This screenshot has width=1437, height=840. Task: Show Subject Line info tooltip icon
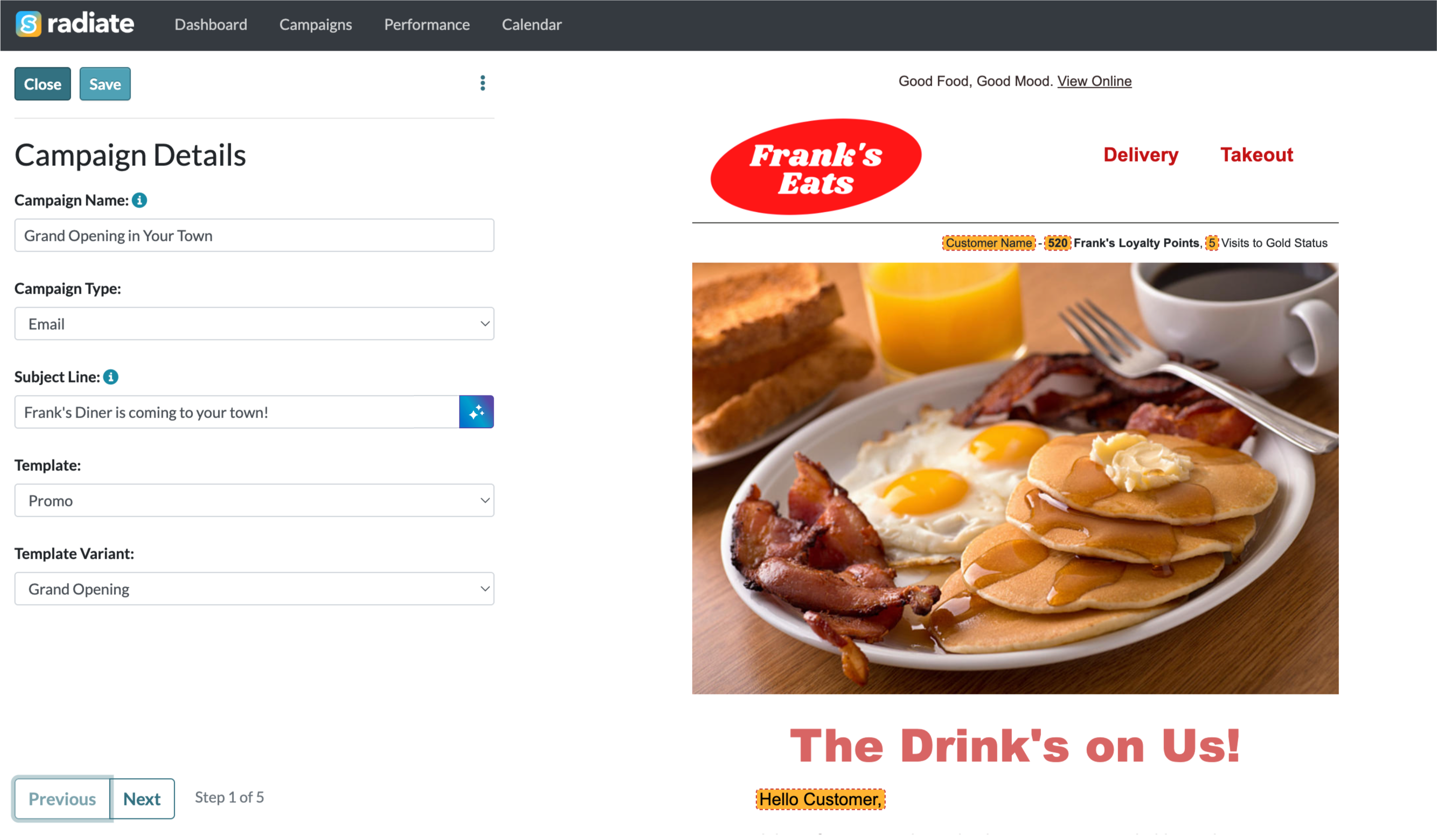tap(110, 377)
